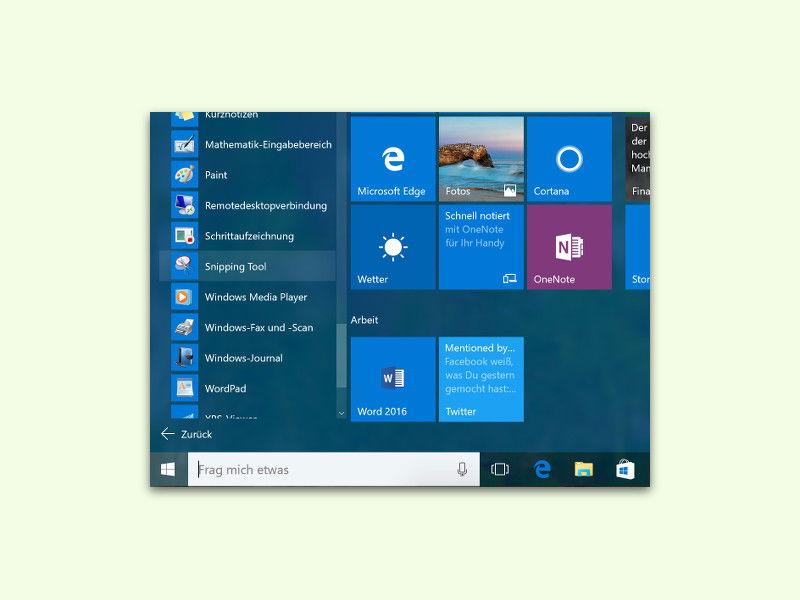
Task: Launch the Word 2016 tile
Action: click(393, 379)
